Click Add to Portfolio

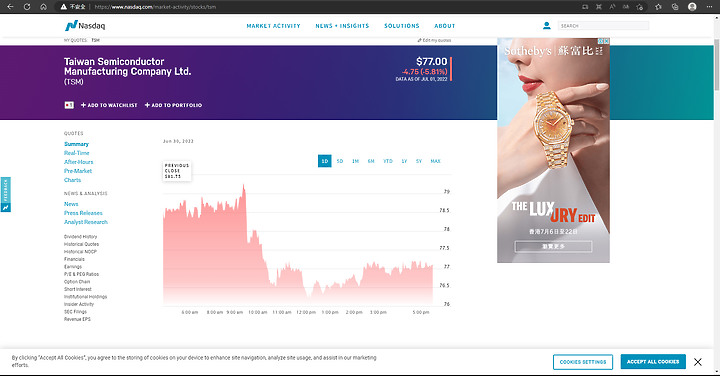point(174,105)
